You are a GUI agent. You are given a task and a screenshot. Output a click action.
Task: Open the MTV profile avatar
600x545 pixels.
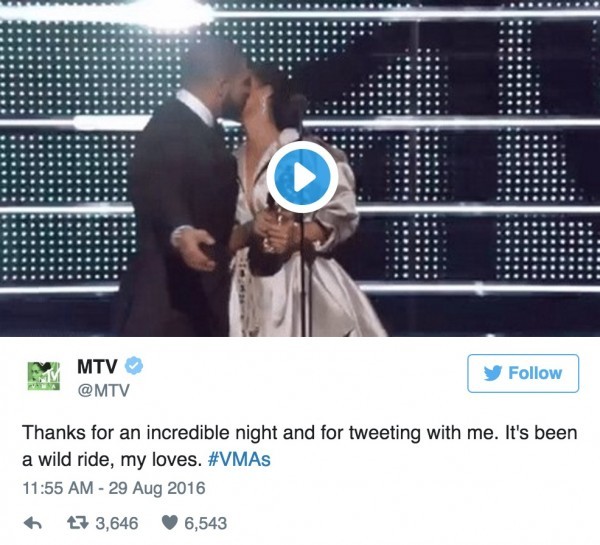click(44, 376)
